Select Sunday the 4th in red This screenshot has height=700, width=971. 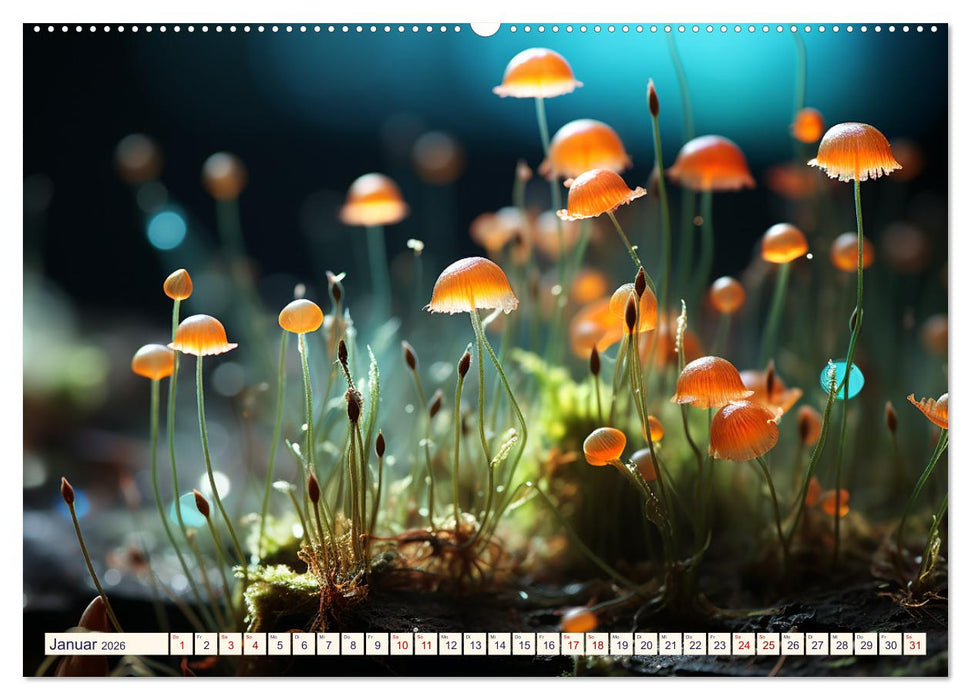coord(254,647)
